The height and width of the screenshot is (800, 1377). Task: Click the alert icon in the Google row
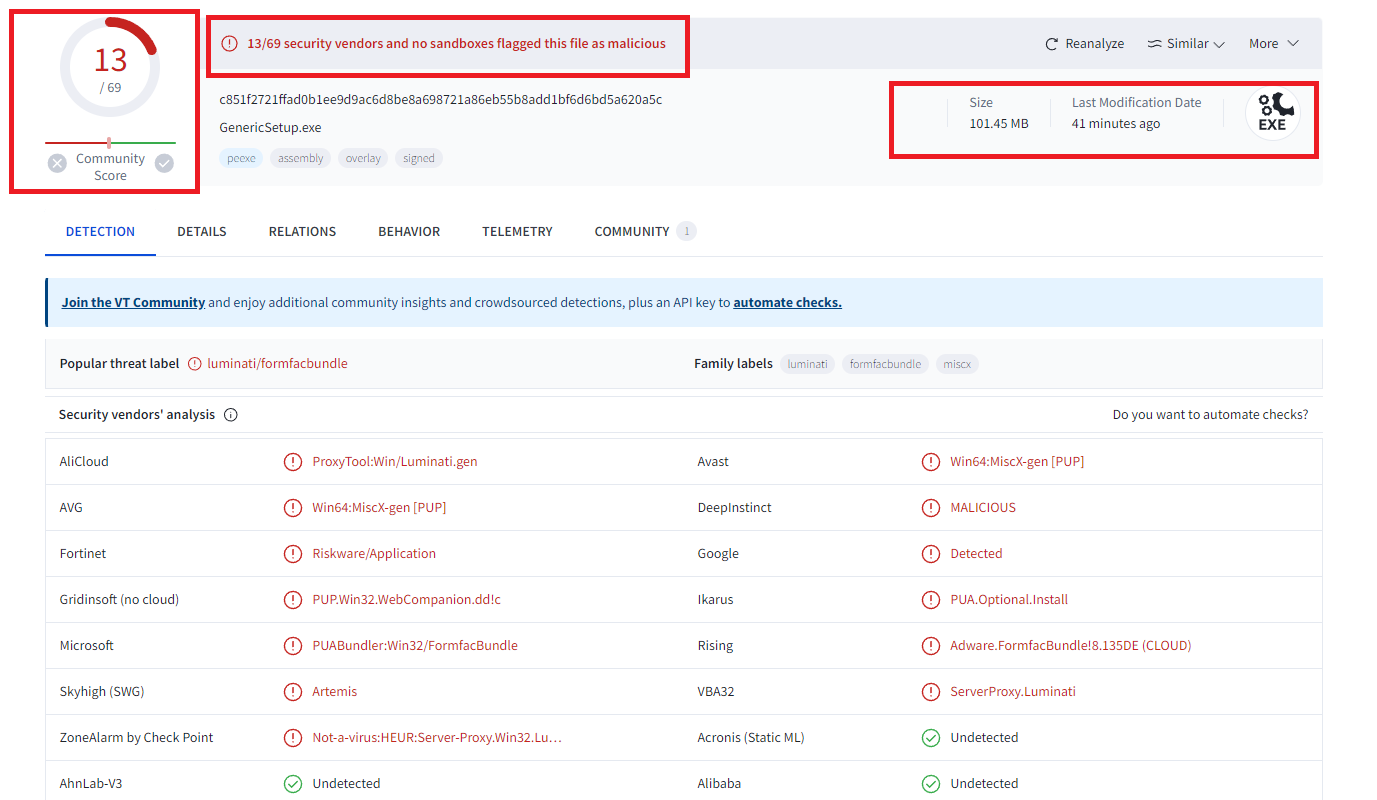pos(931,554)
